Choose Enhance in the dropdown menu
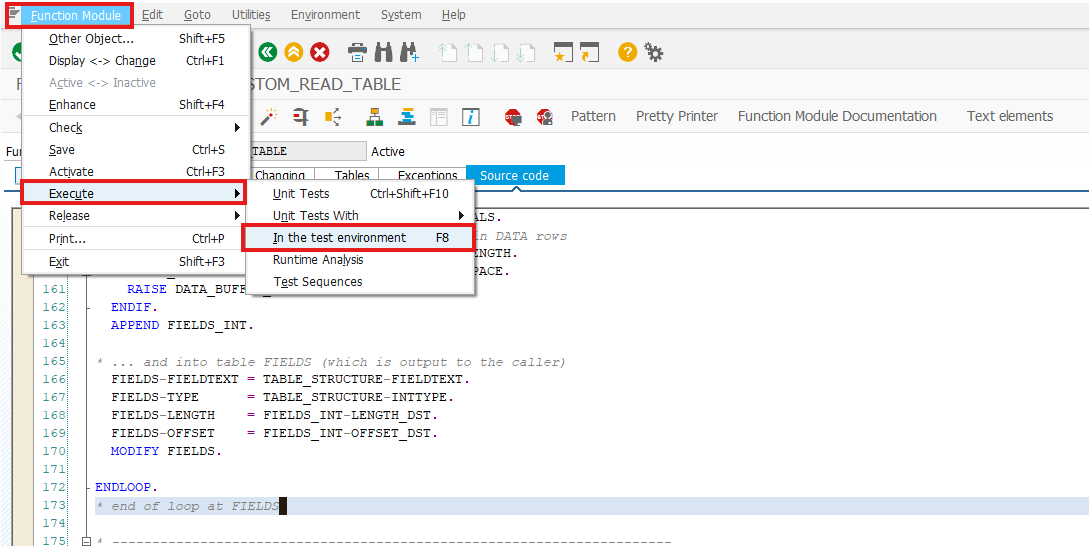 pyautogui.click(x=137, y=105)
